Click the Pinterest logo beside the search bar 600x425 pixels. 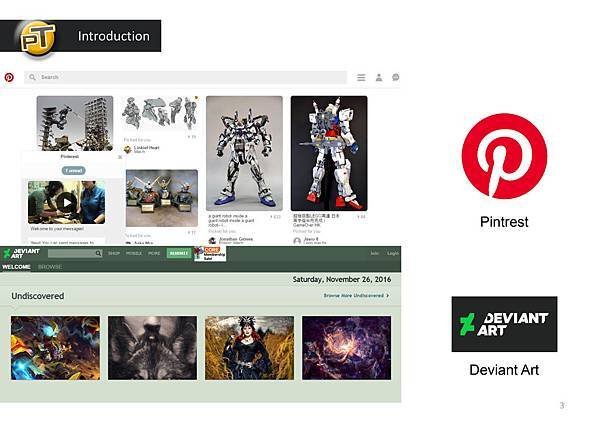click(x=9, y=77)
